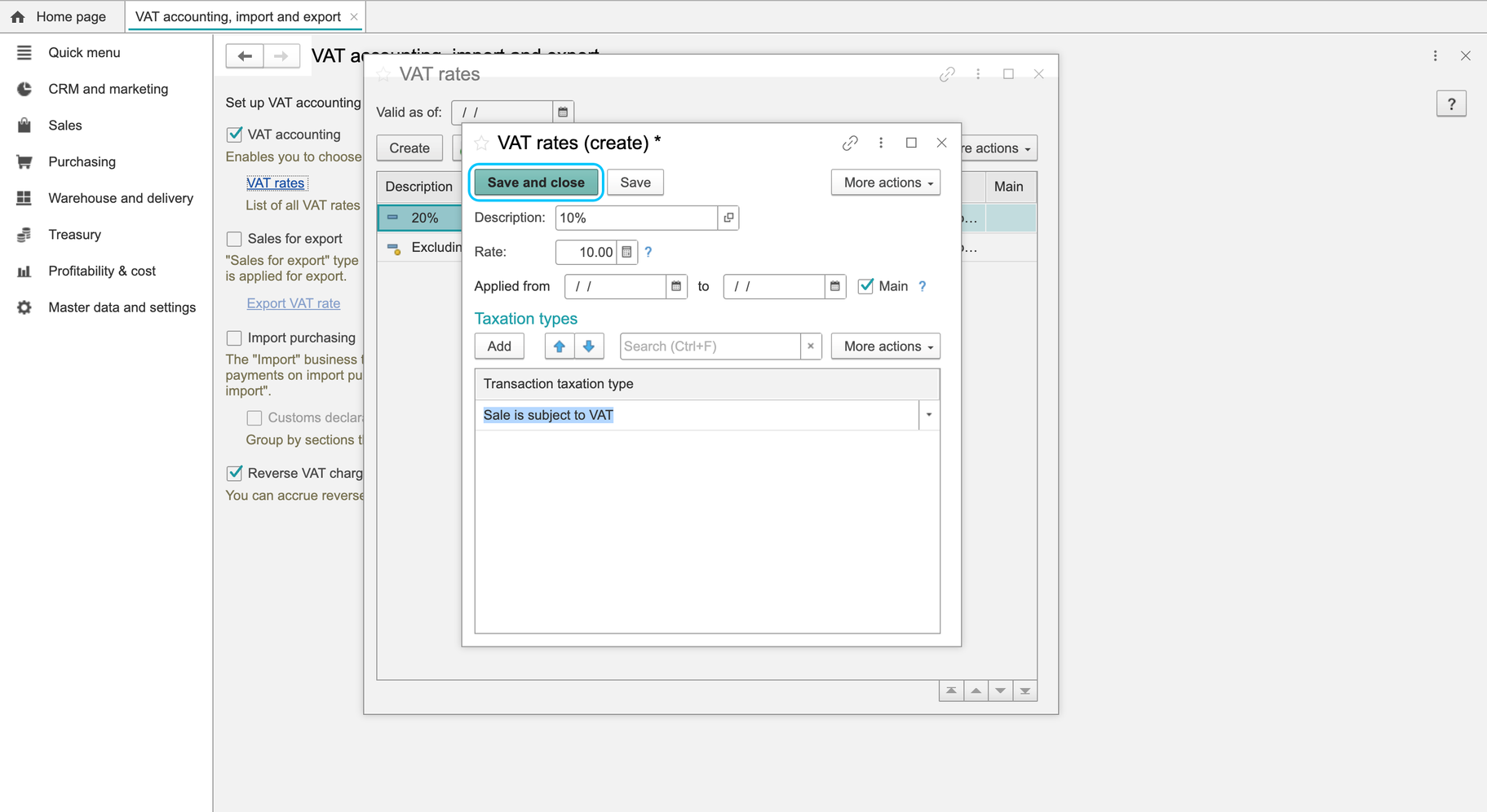1487x812 pixels.
Task: Open the Export VAT rate link
Action: point(294,303)
